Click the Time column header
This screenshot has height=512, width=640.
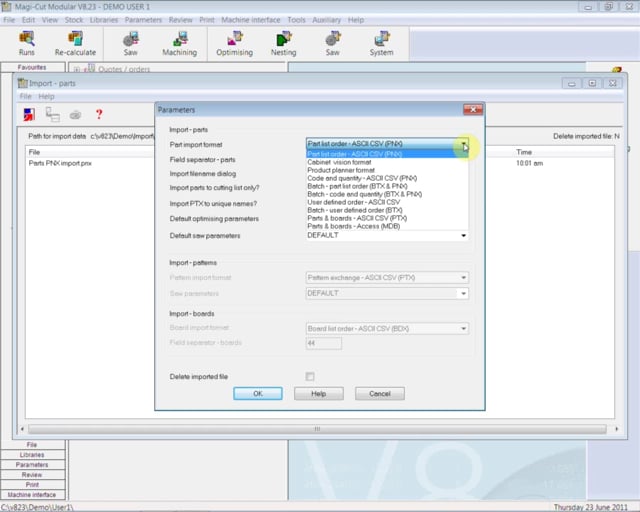(524, 152)
